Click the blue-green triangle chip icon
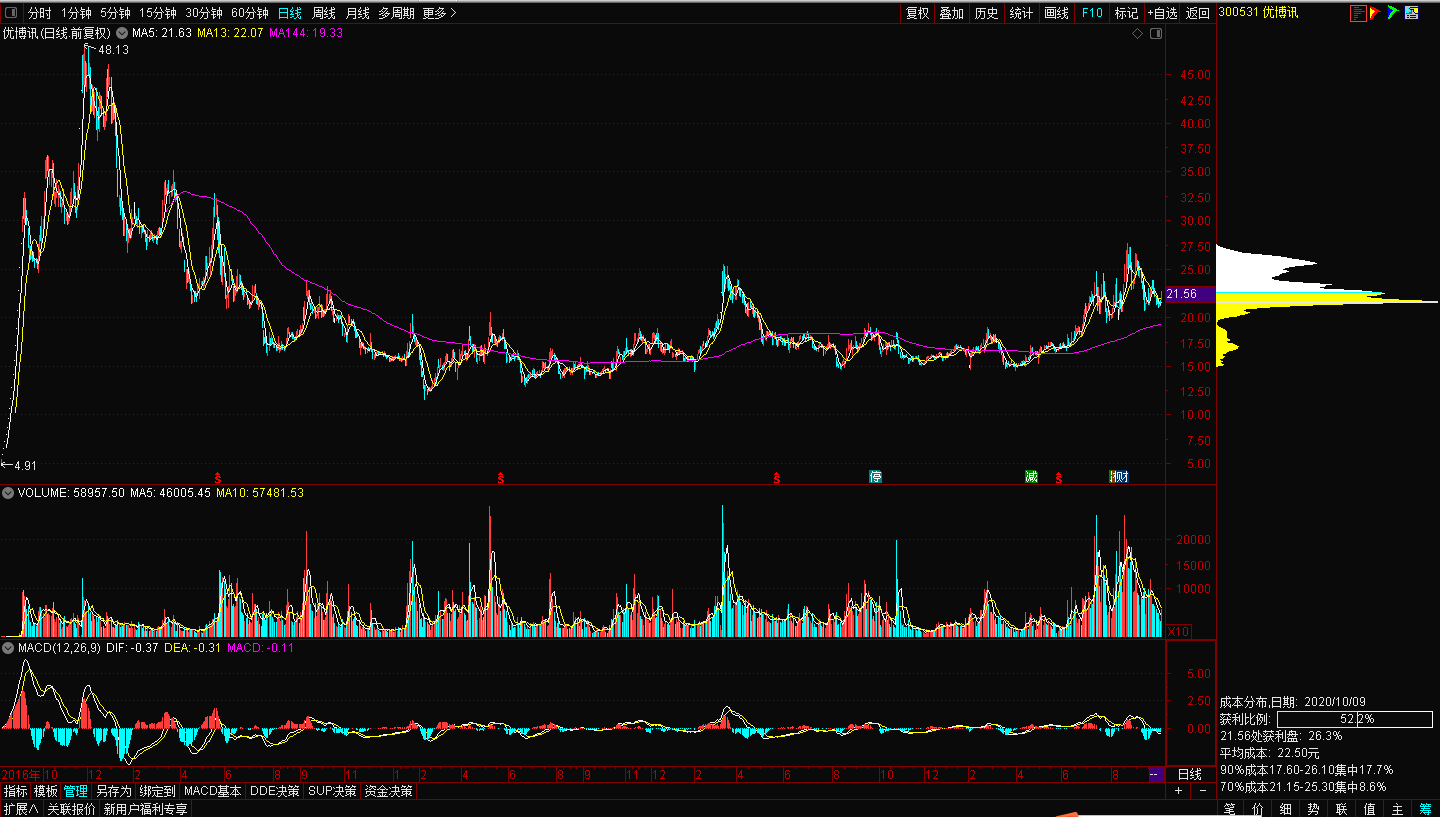 pos(1393,13)
